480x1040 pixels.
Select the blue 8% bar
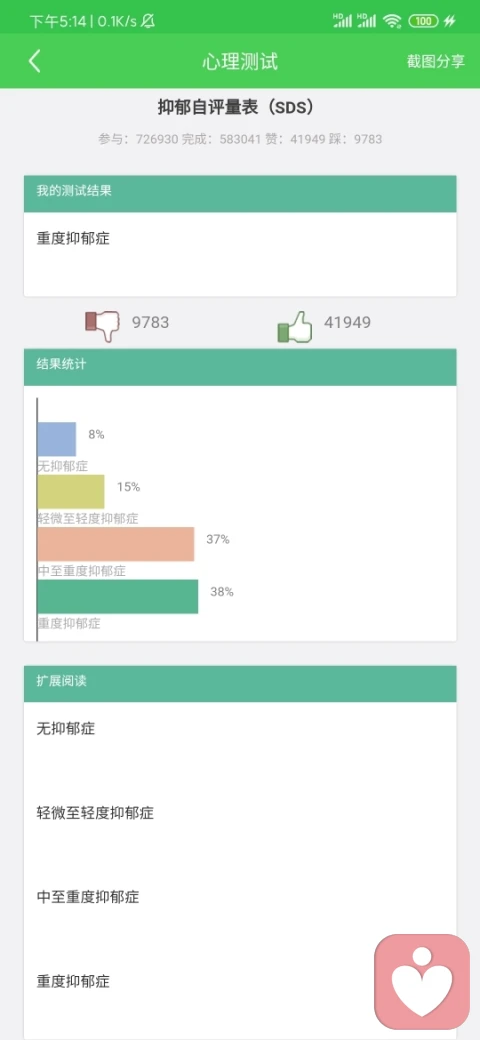click(x=57, y=439)
